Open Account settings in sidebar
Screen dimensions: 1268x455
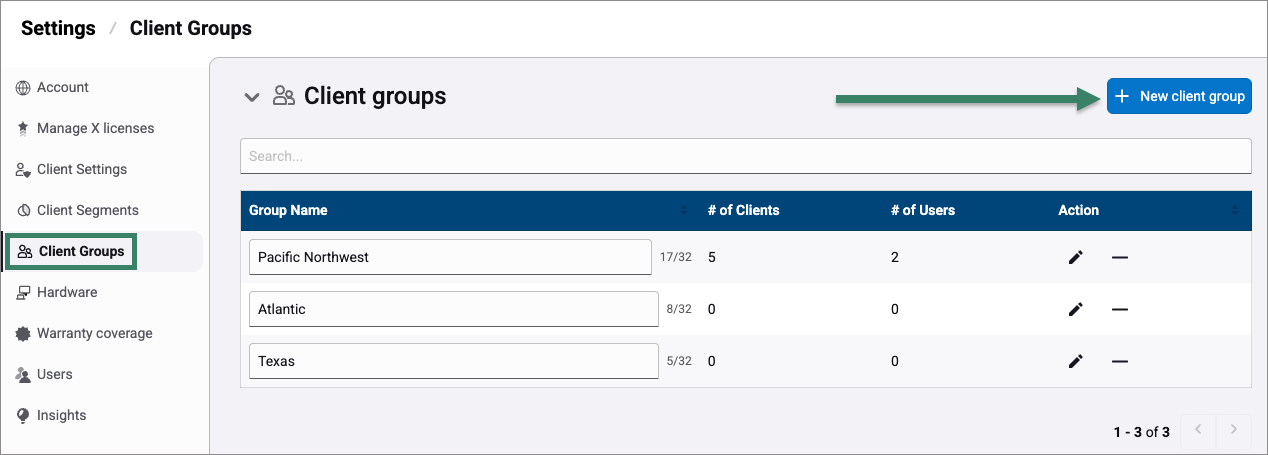click(x=62, y=88)
